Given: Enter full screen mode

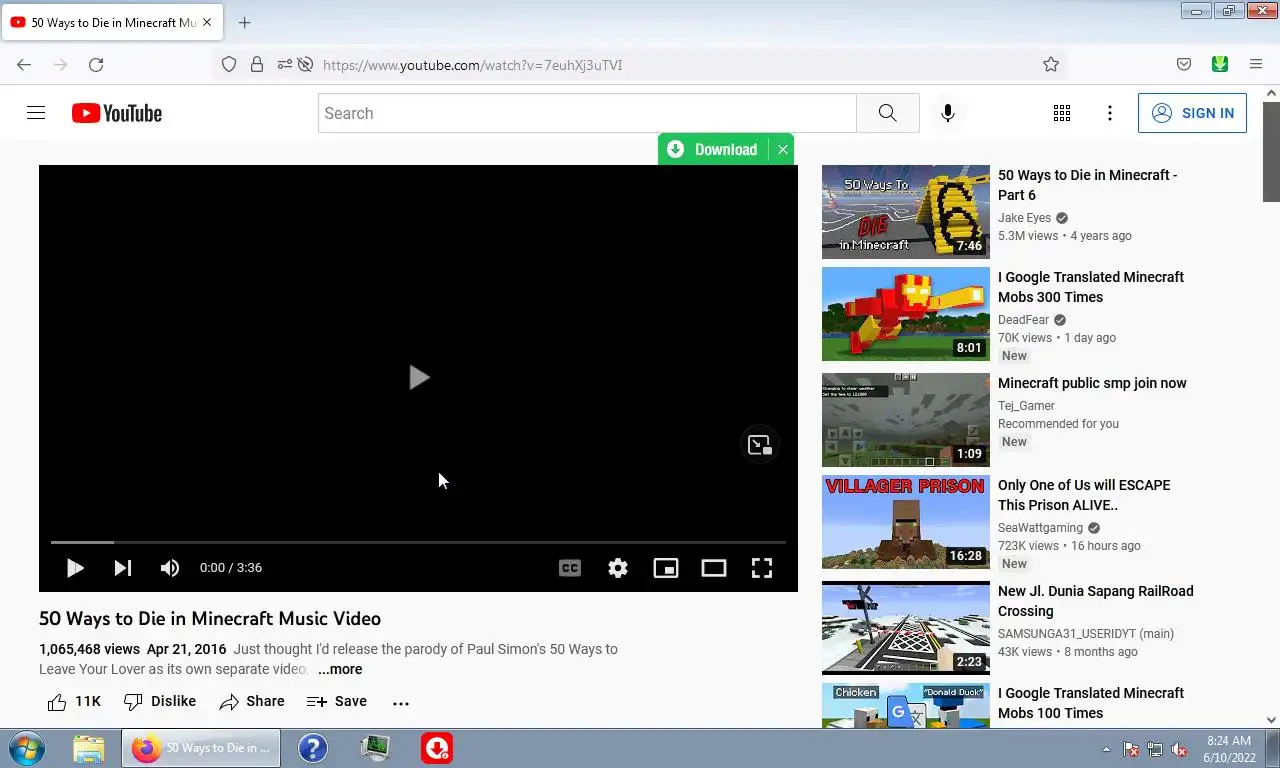Looking at the screenshot, I should [762, 568].
